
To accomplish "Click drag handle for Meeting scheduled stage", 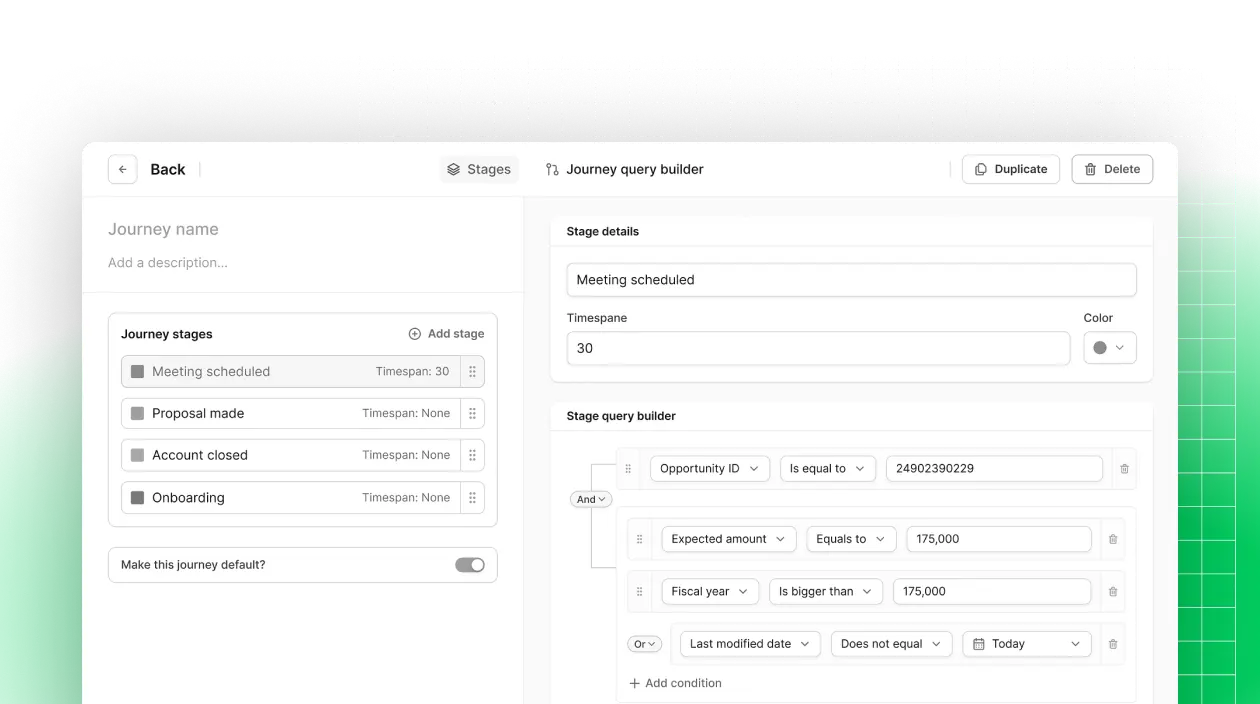I will [x=473, y=371].
